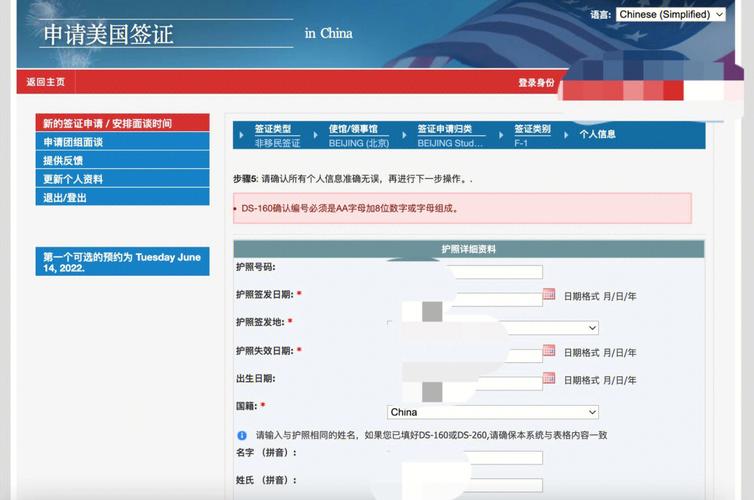Open 更新个人资料 sidebar entry
This screenshot has width=754, height=500.
(122, 179)
